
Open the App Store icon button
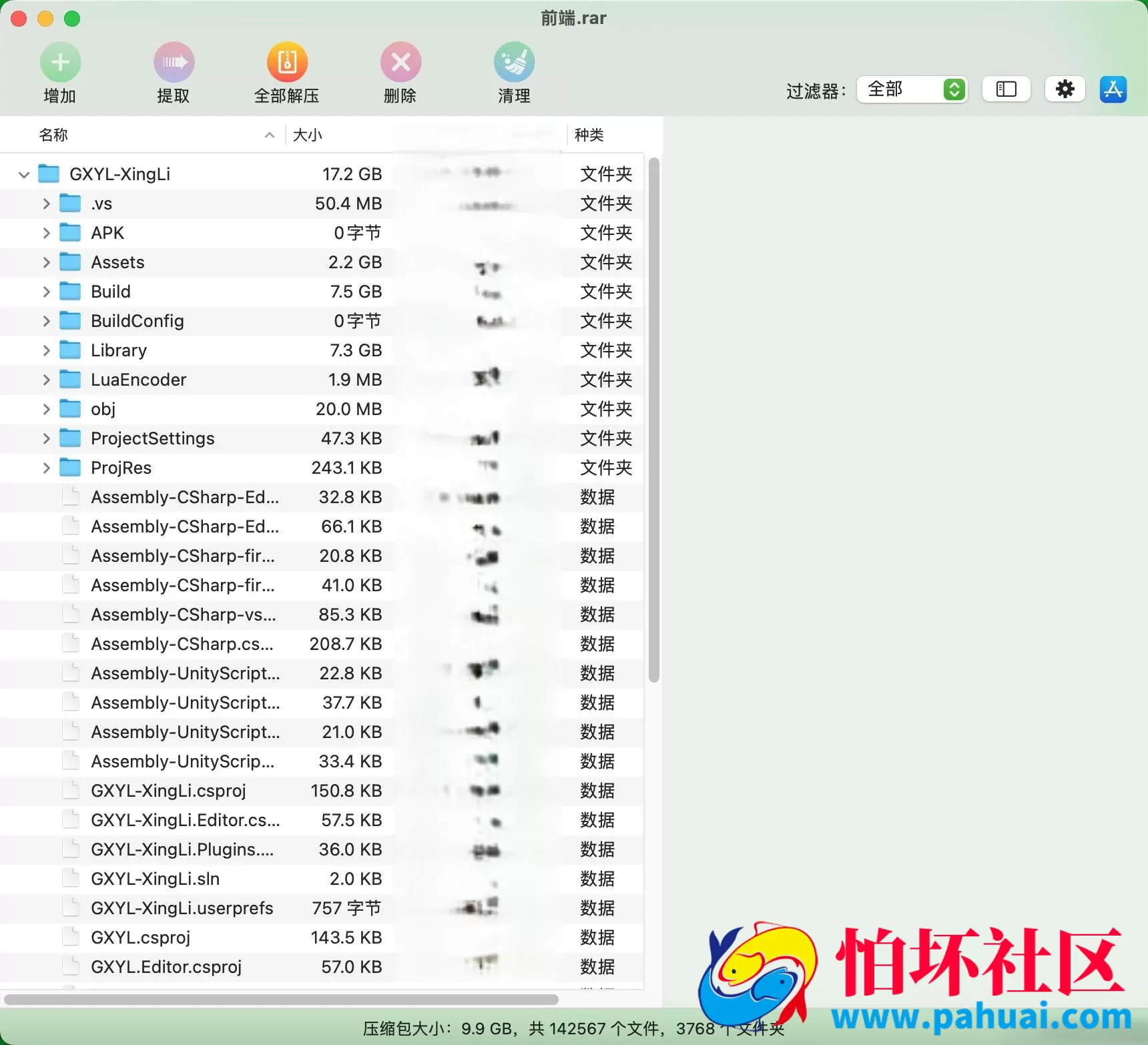(x=1113, y=89)
